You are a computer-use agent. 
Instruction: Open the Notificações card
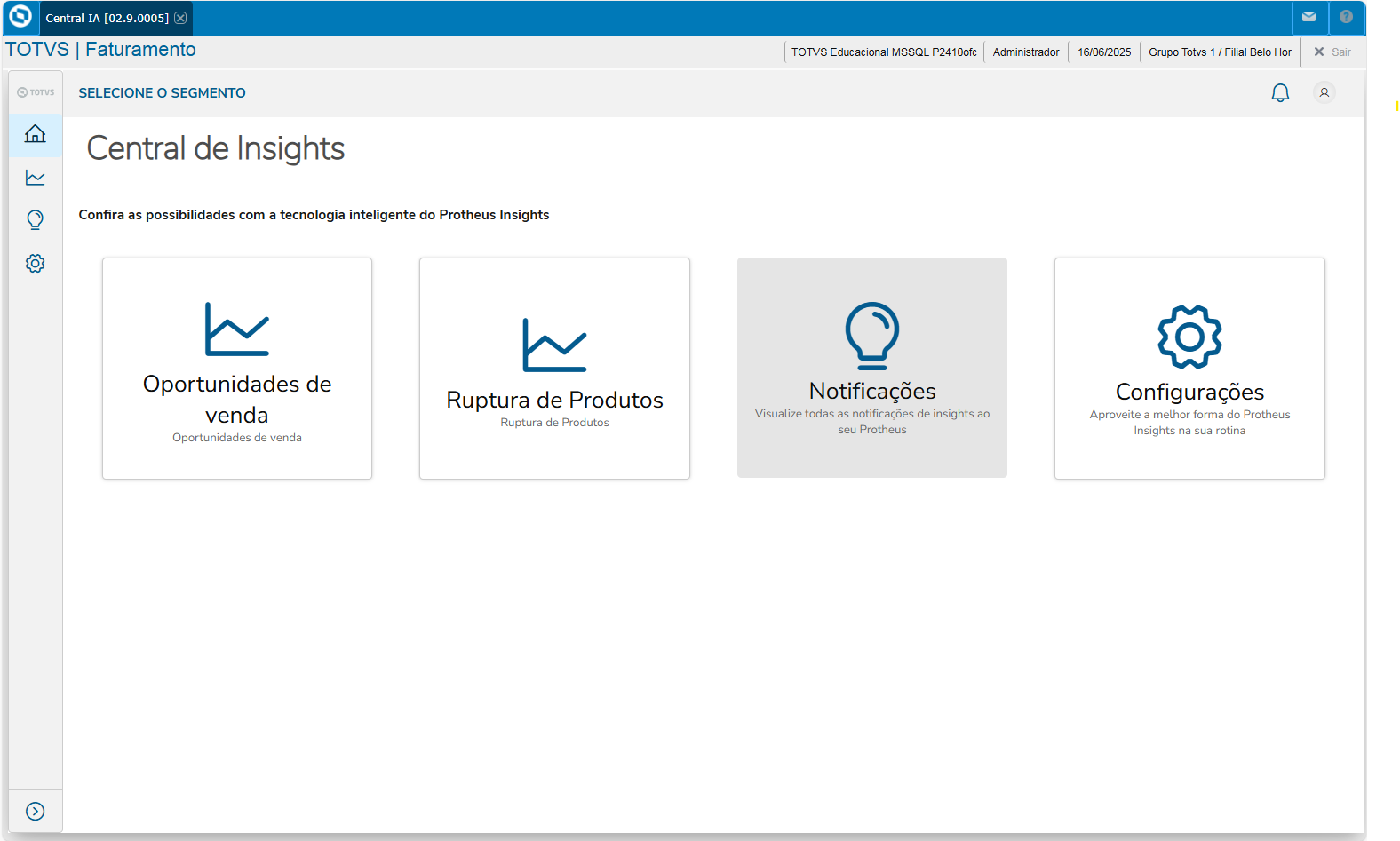(872, 368)
